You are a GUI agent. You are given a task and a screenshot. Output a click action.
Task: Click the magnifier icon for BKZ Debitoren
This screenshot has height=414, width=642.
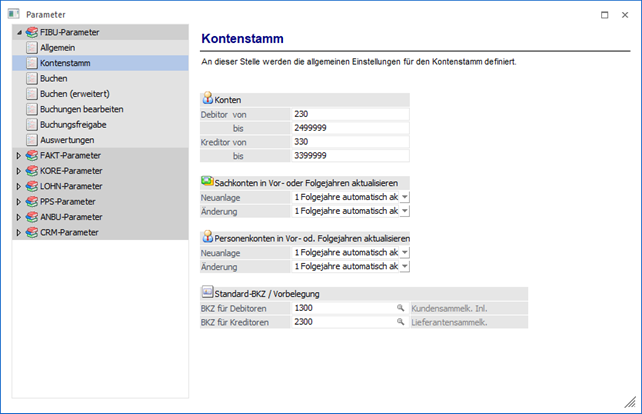pos(401,308)
